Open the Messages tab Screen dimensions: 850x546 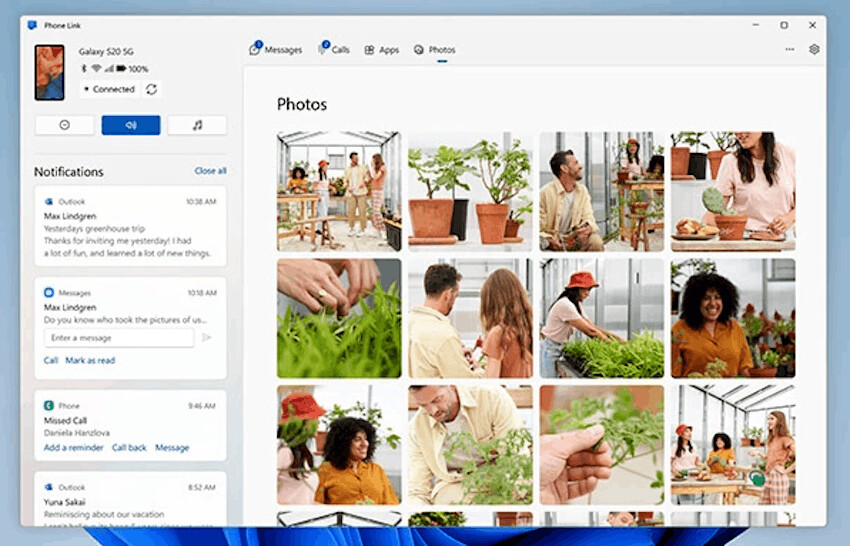click(275, 49)
